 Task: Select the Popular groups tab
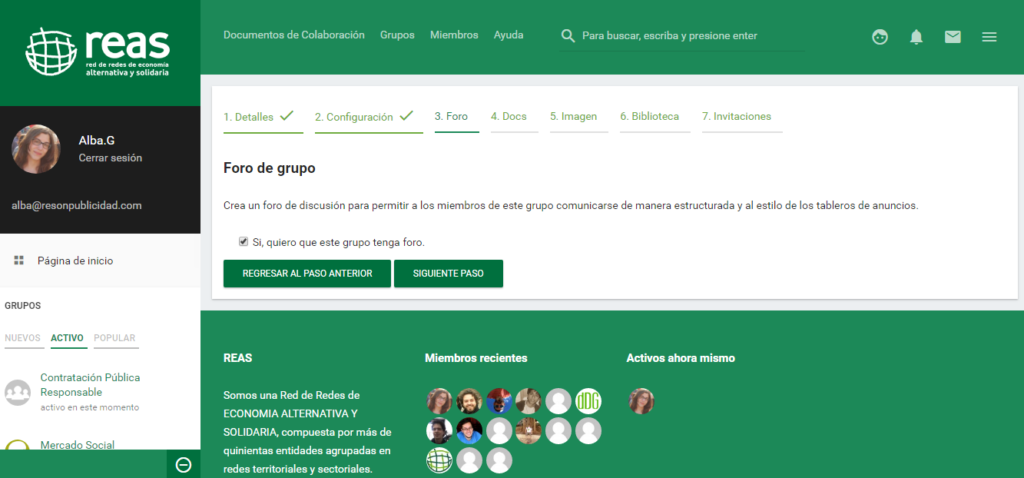click(x=114, y=338)
